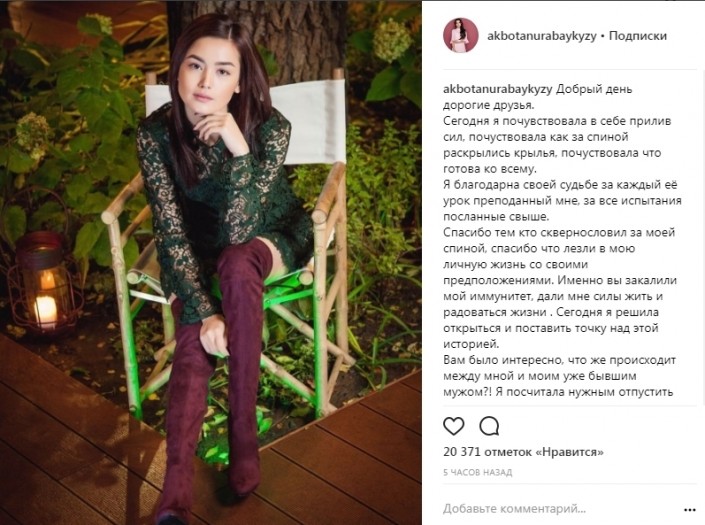Open akbotanurabaykyzy profile avatar
This screenshot has height=525, width=705.
point(460,35)
